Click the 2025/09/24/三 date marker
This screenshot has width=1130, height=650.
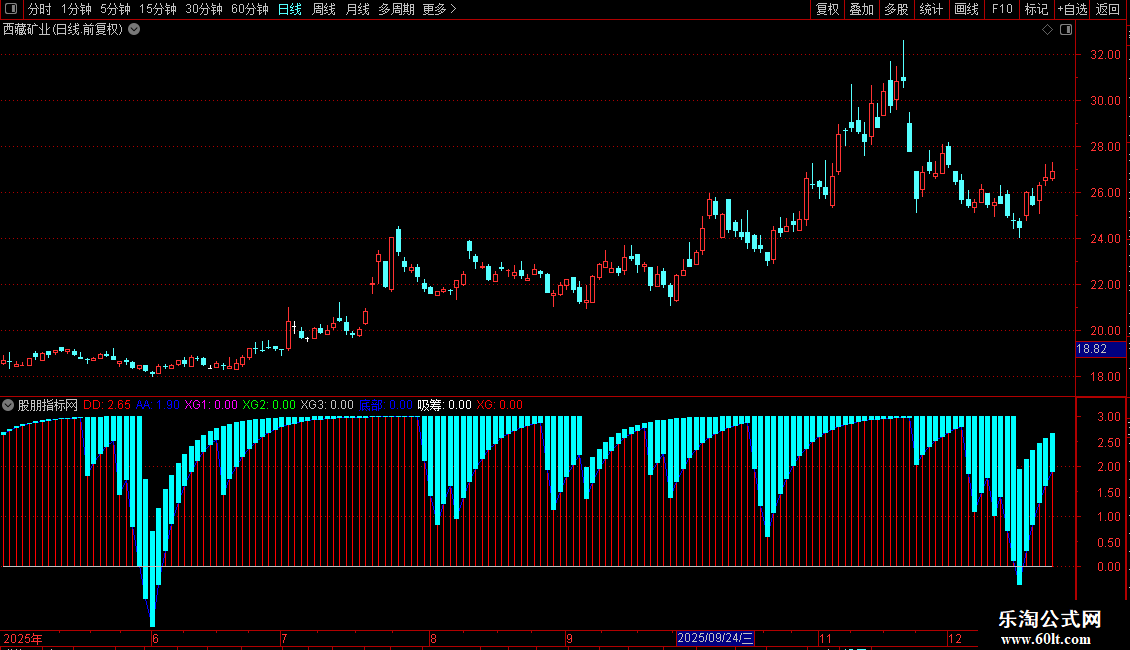(715, 638)
